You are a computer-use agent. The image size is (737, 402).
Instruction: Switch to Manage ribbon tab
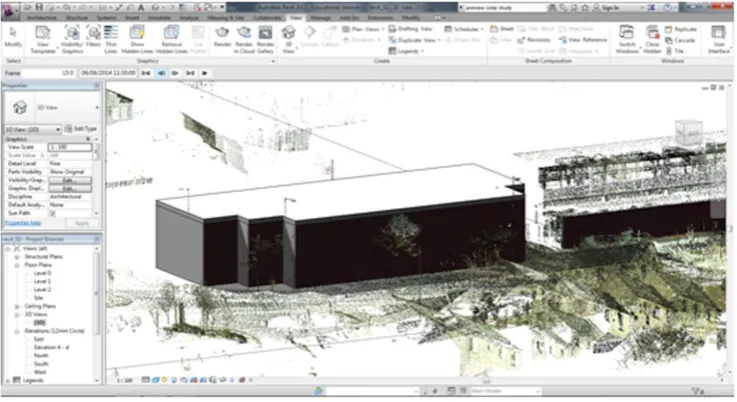[321, 18]
